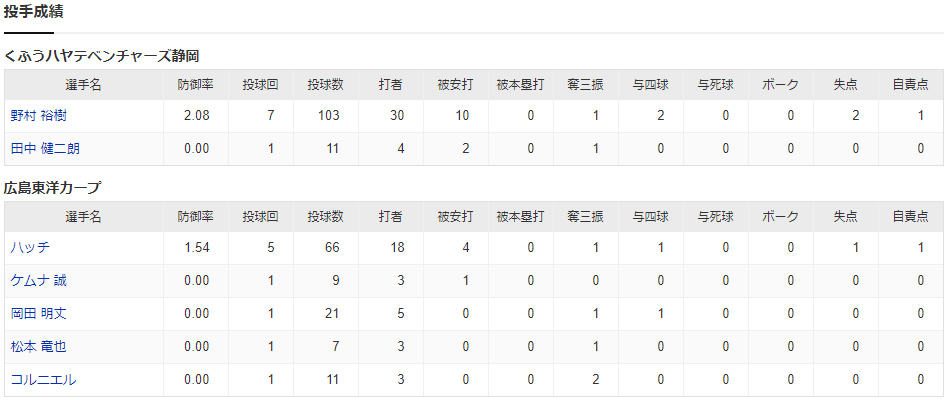Click the くふうハヤテベンチャーズ静岡 team heading
The width and height of the screenshot is (947, 400).
pos(101,56)
